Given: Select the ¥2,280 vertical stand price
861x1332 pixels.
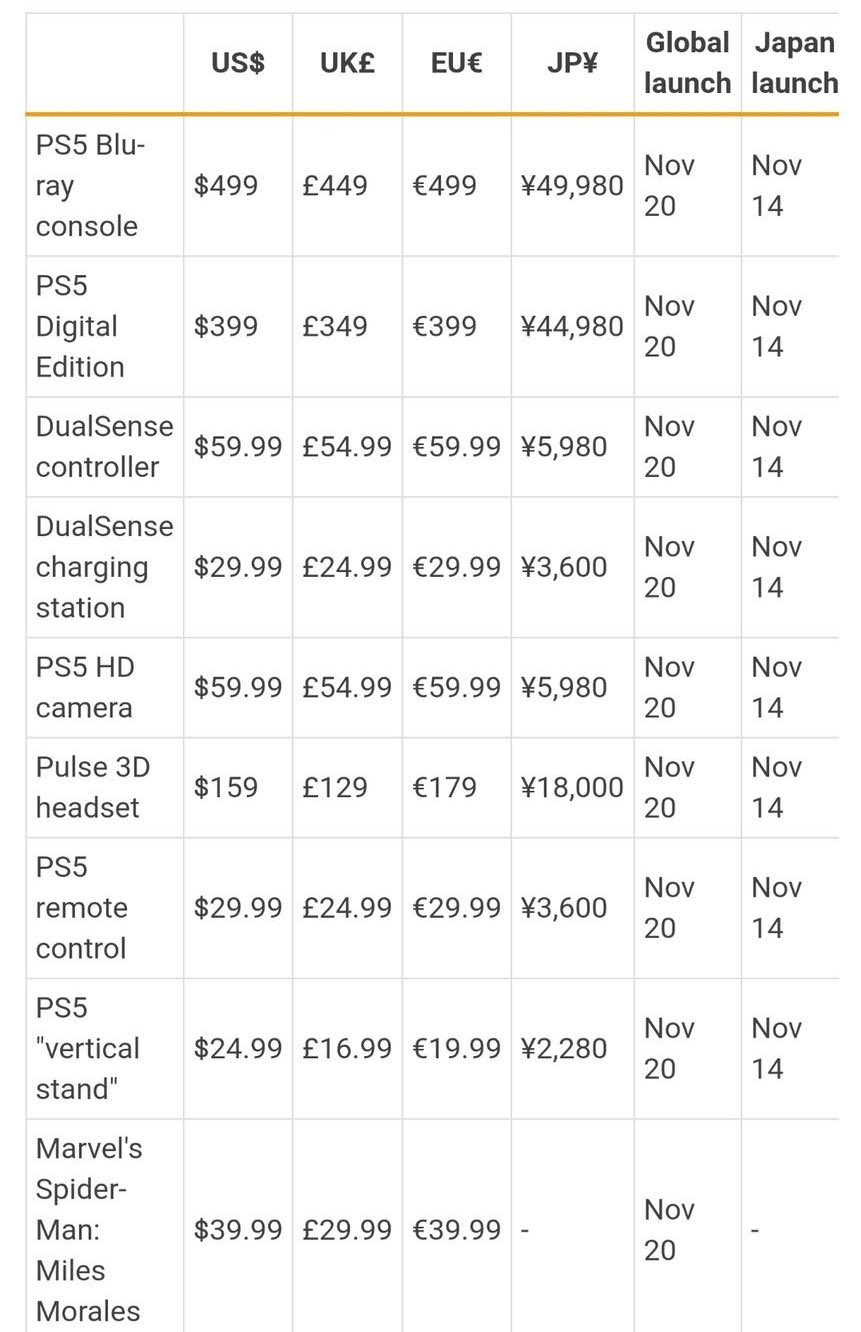Looking at the screenshot, I should point(564,1048).
